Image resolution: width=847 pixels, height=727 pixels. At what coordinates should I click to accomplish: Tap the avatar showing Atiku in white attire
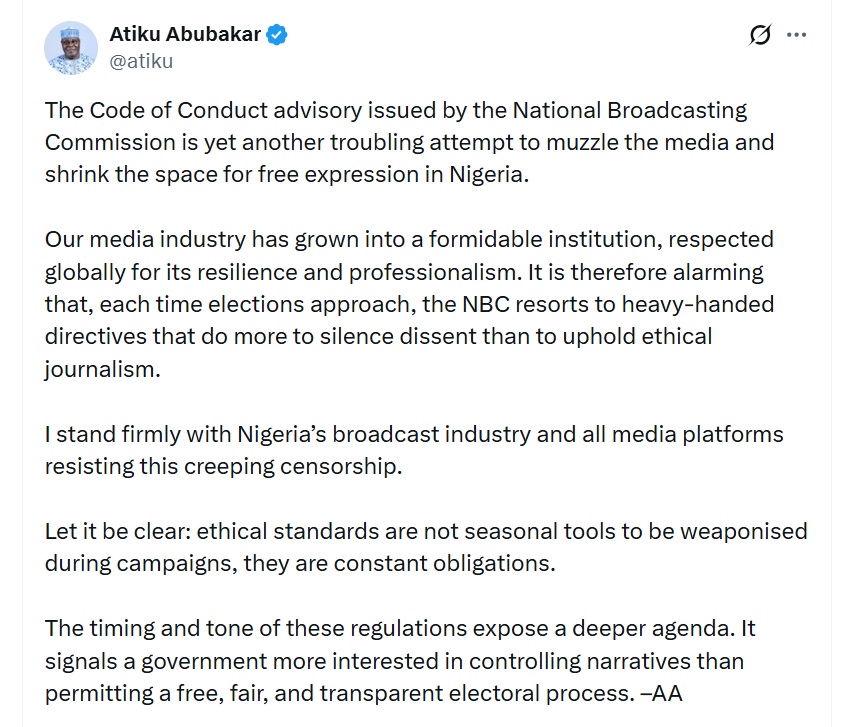click(70, 47)
